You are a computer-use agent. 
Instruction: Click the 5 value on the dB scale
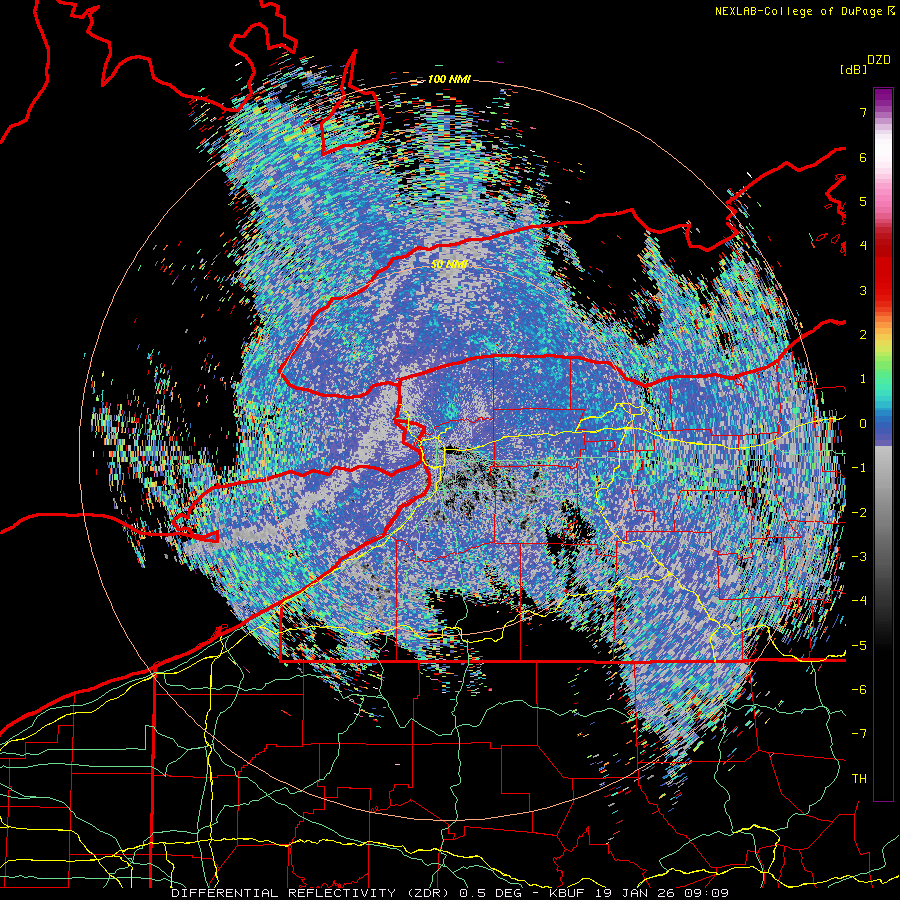coord(863,201)
